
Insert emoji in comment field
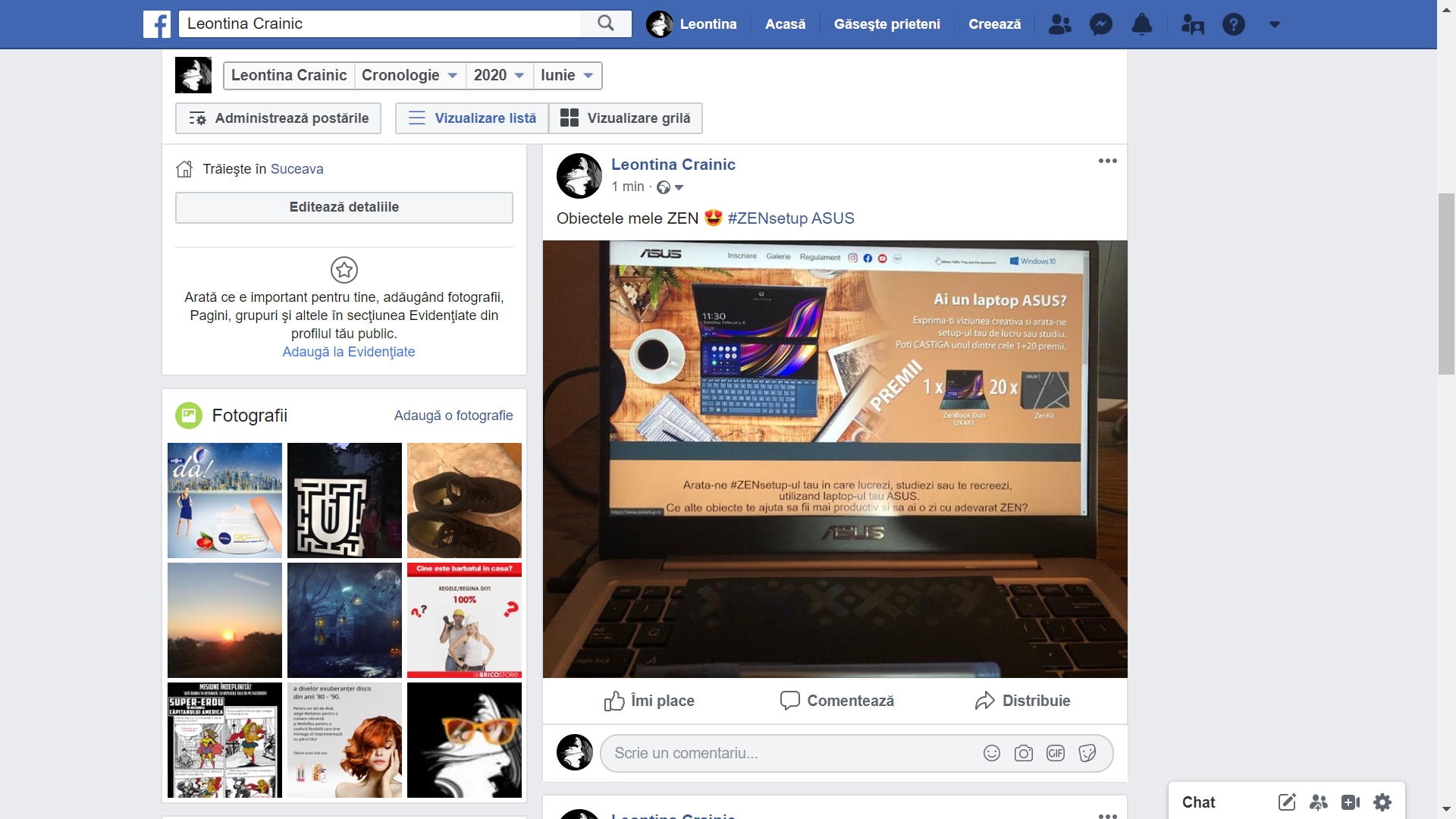click(991, 753)
